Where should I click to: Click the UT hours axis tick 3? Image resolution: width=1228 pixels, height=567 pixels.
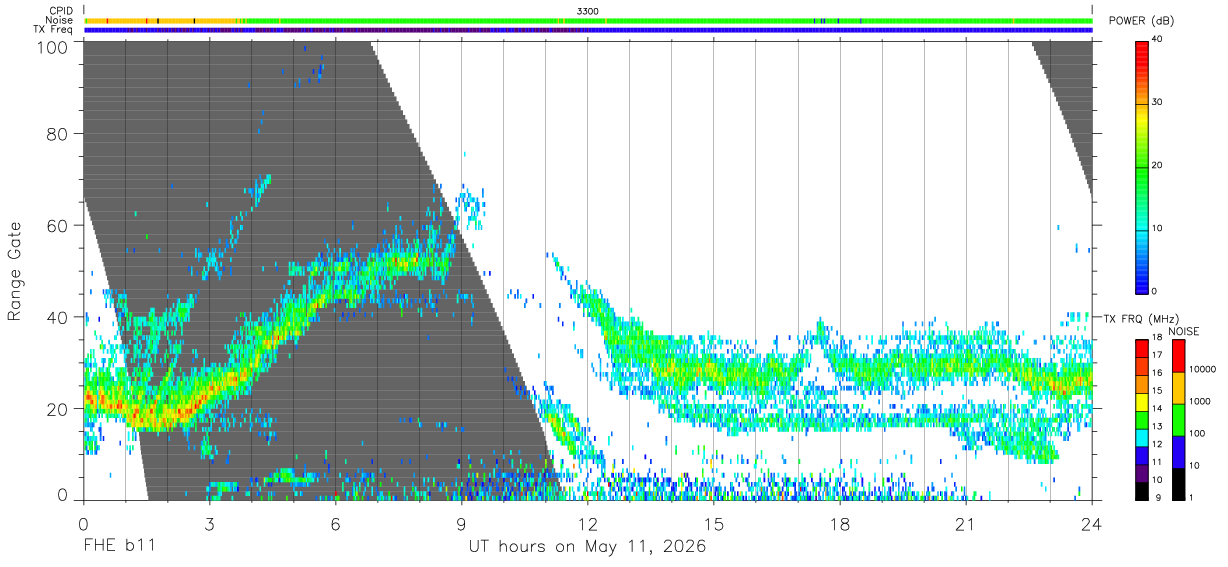coord(210,524)
